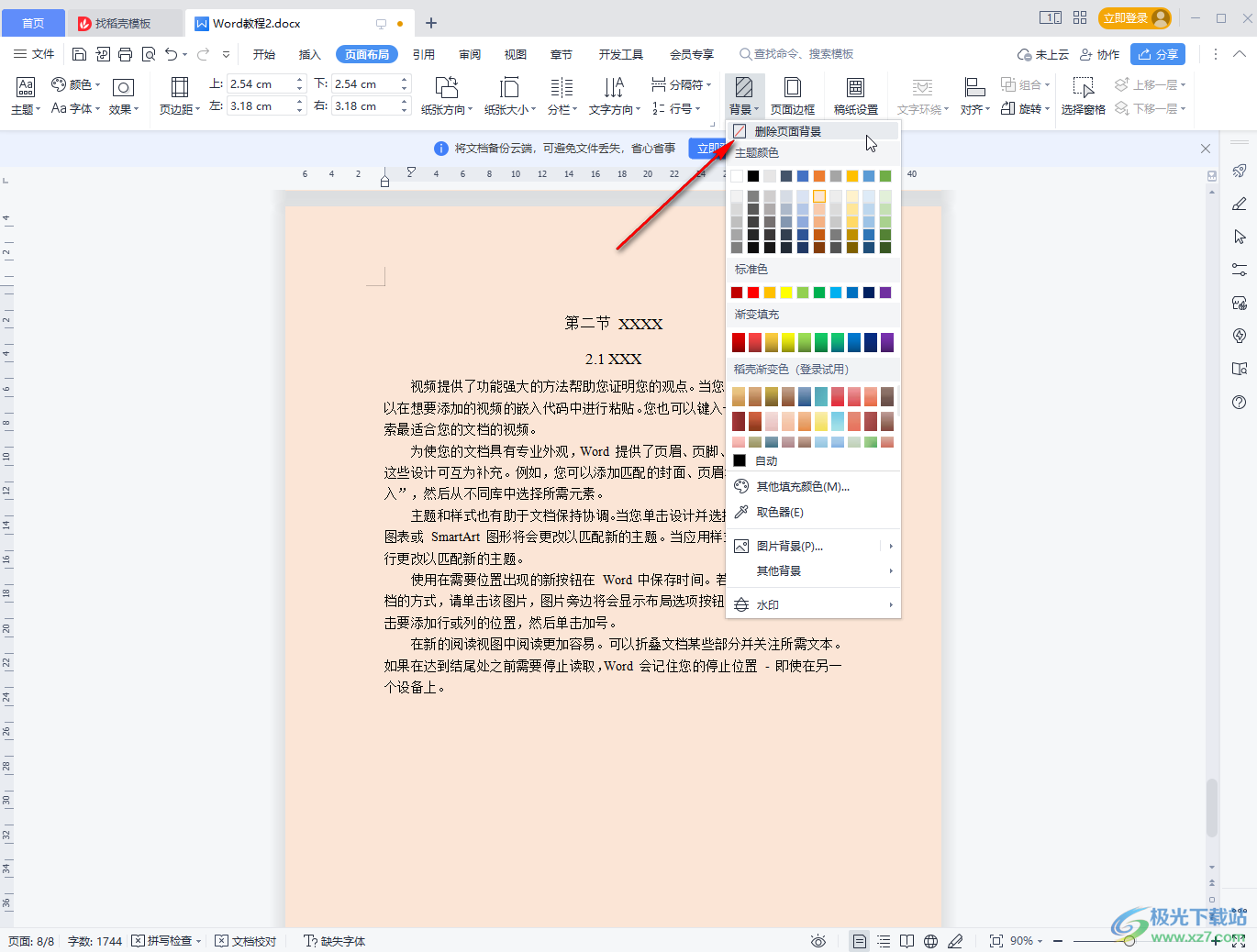Switch to the 首页 home tab
The height and width of the screenshot is (952, 1257).
point(33,23)
